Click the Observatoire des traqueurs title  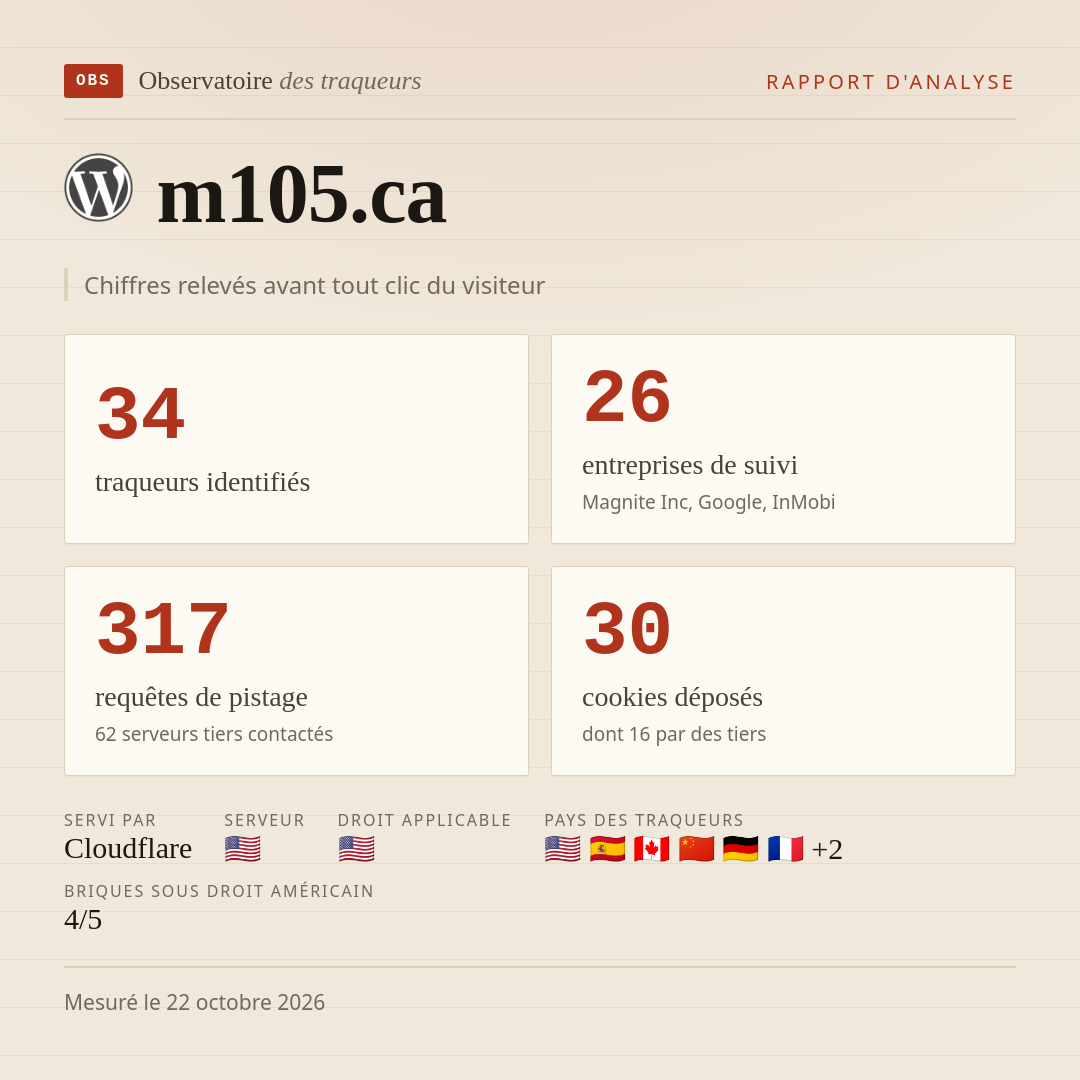coord(280,81)
